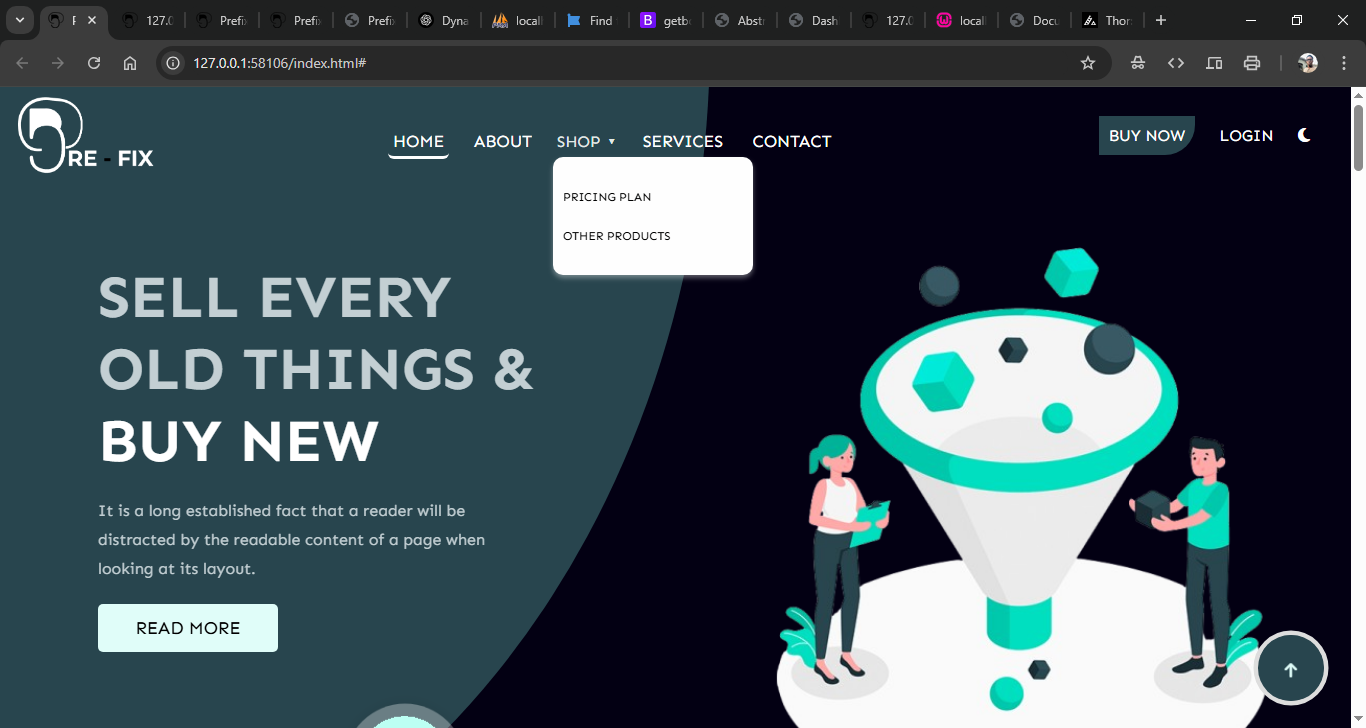Click the browser forward arrow
This screenshot has width=1366, height=728.
coord(58,63)
